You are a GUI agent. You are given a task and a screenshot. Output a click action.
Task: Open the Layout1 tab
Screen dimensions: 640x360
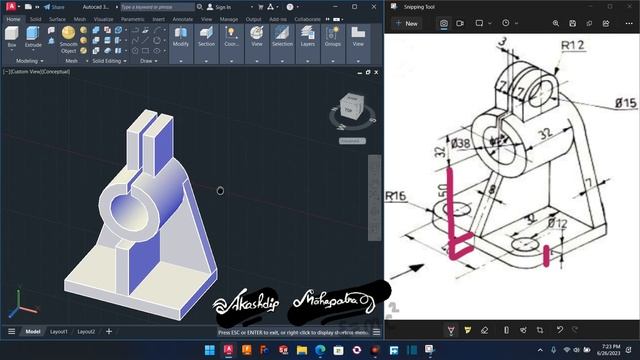59,331
